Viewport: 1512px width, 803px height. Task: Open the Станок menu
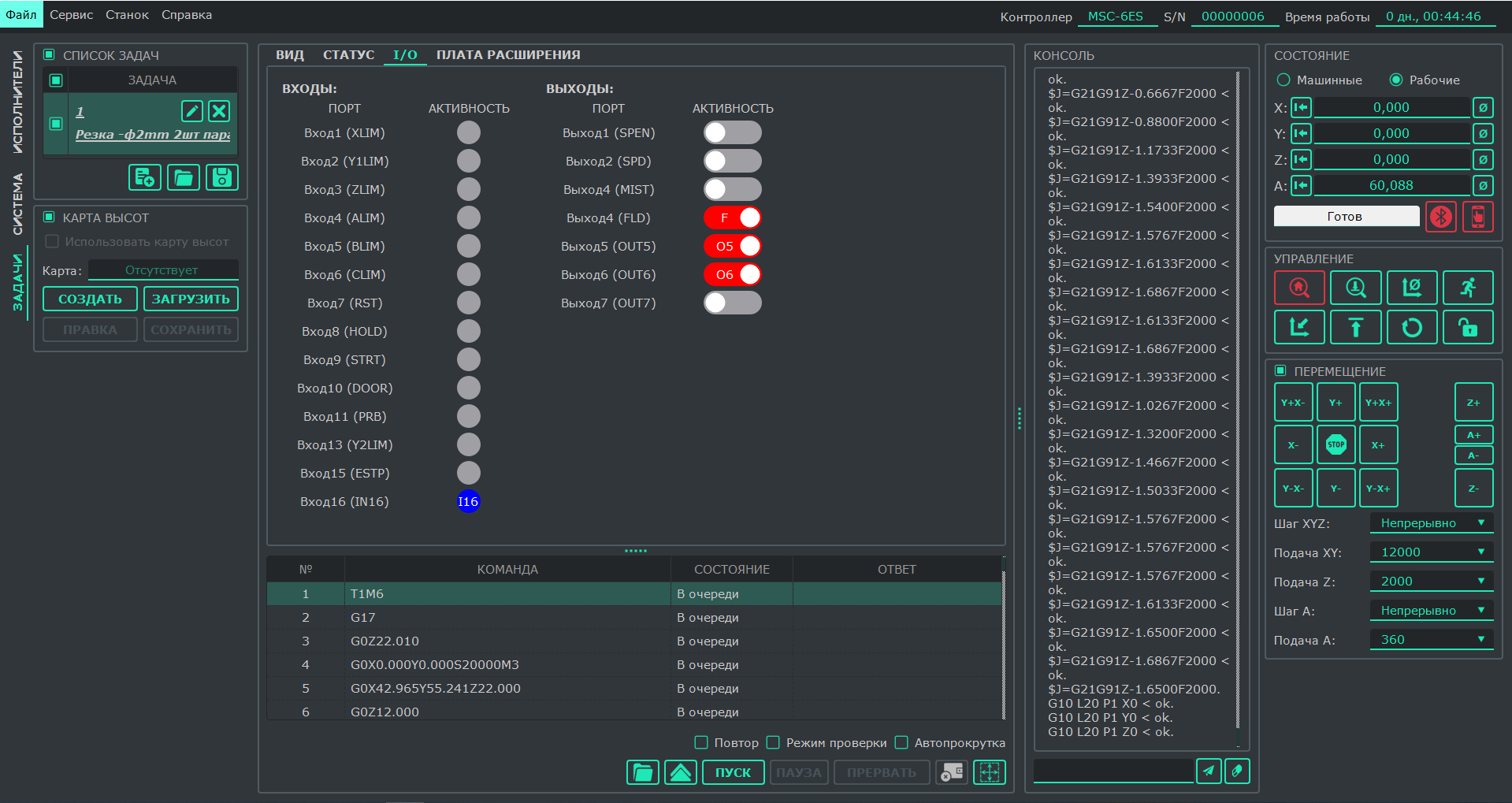click(x=127, y=15)
